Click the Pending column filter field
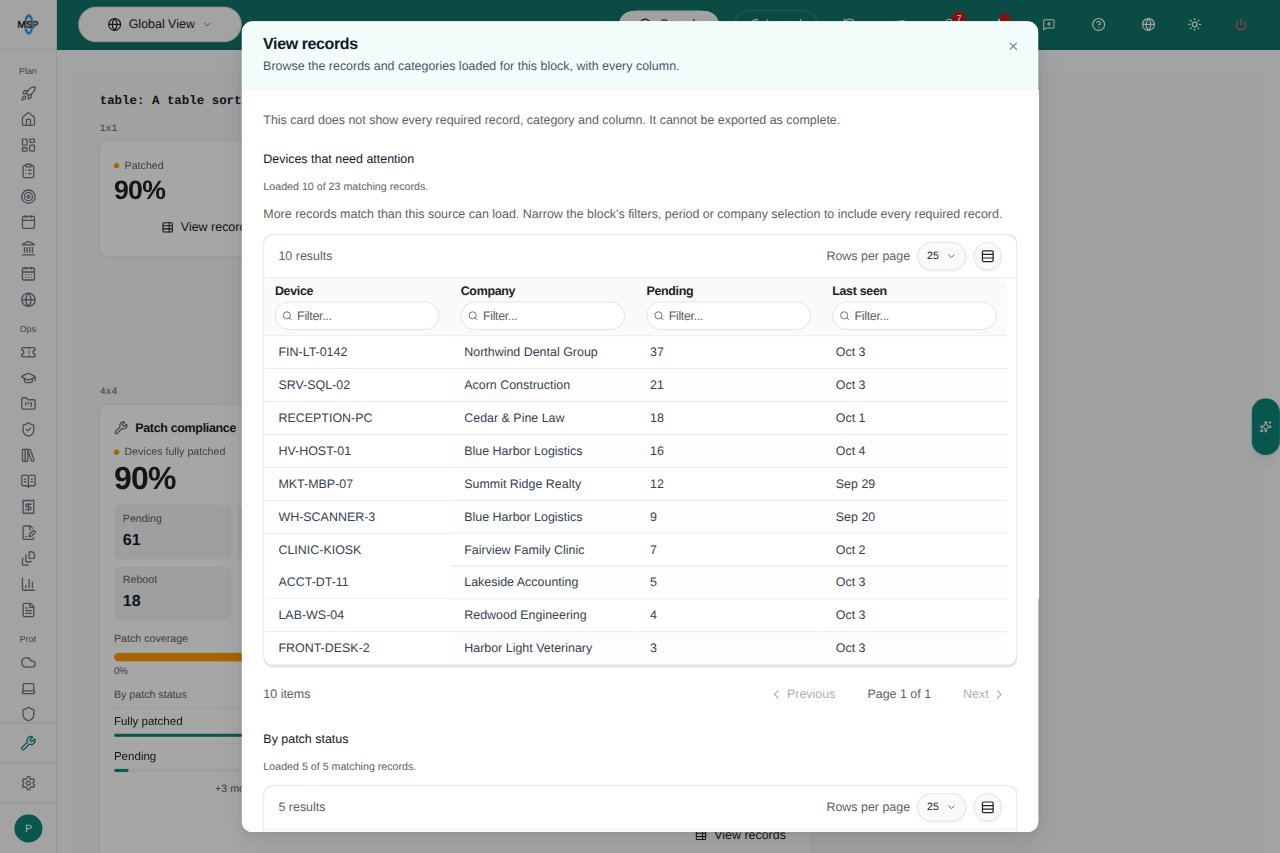Screen dimensions: 1280x853 click(729, 316)
